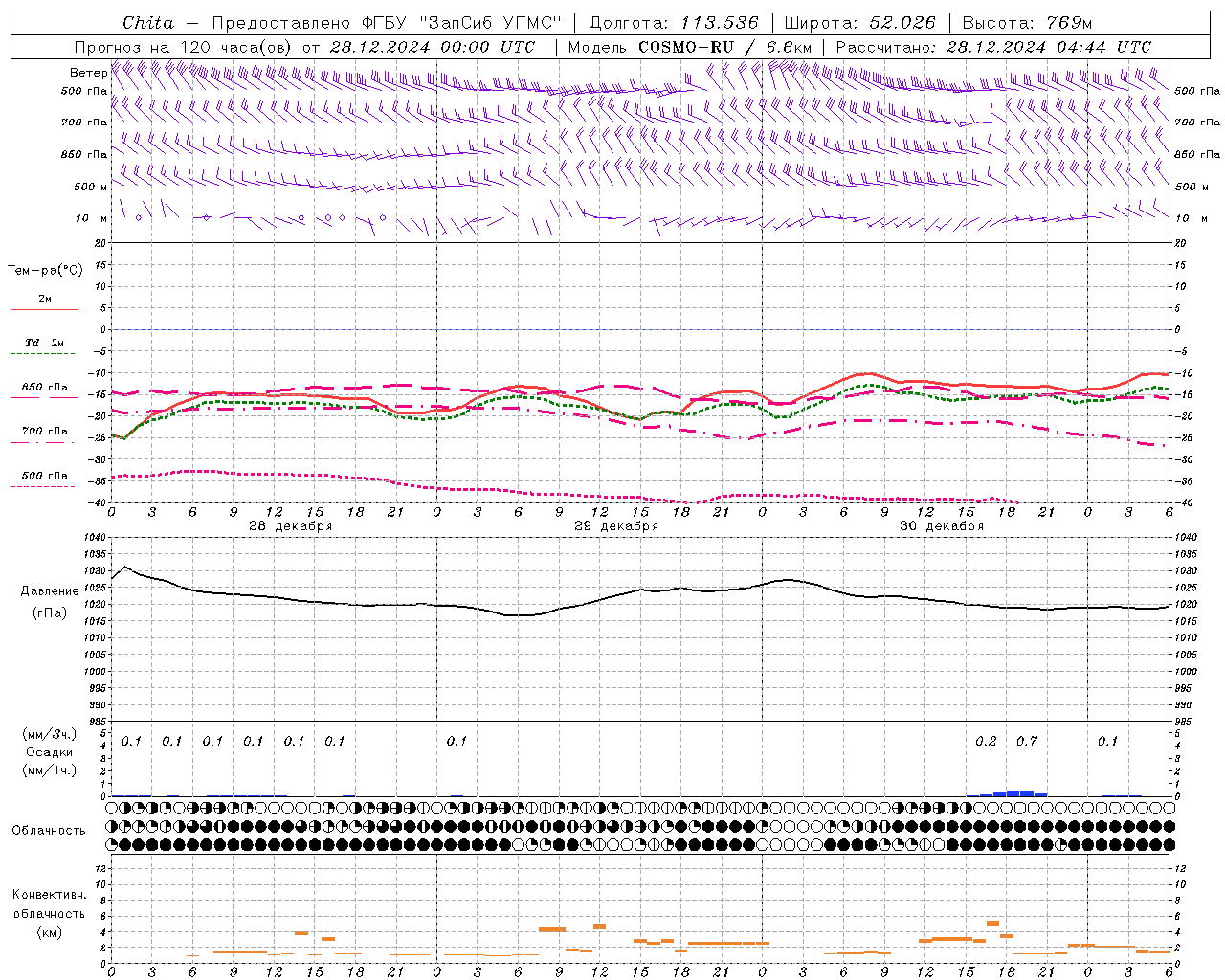Click the 0.2 precipitation amount value
The image size is (1225, 980).
tap(986, 741)
